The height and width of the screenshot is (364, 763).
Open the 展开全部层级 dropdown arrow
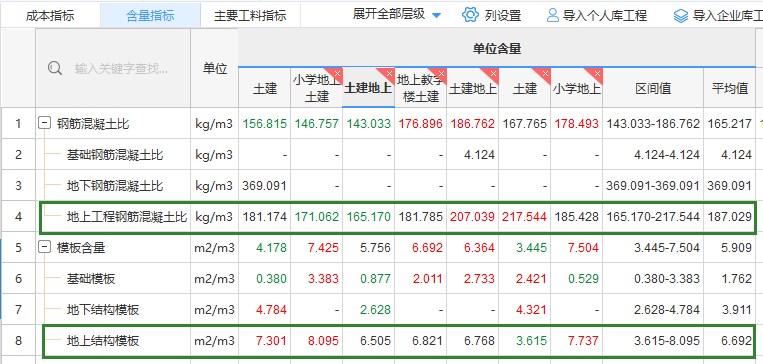[x=436, y=16]
